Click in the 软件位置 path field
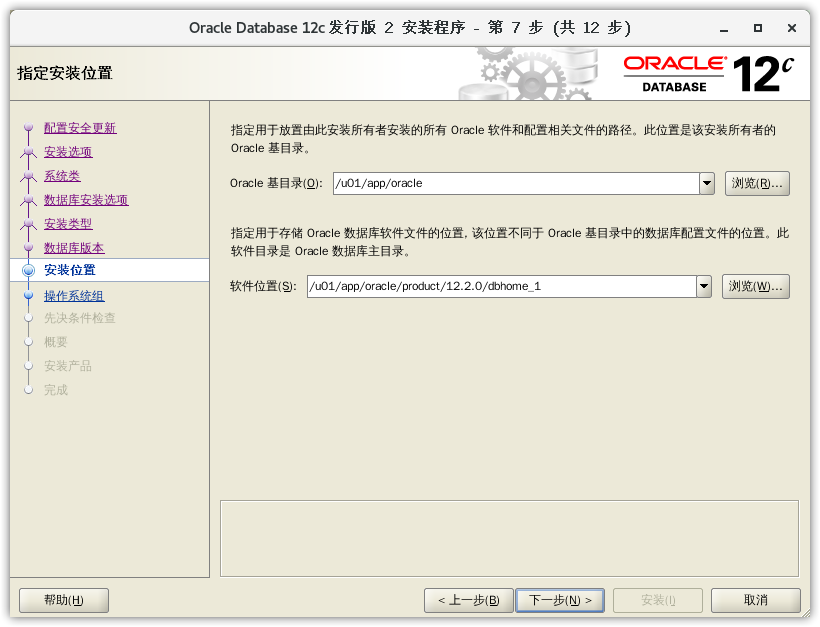820x627 pixels. click(x=500, y=286)
